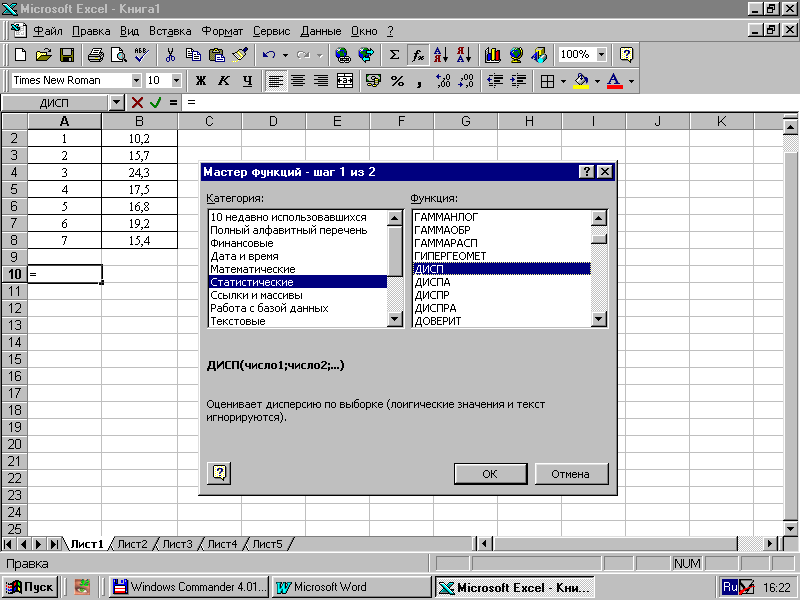The width and height of the screenshot is (800, 600).
Task: Activate the Format Painter brush
Action: (240, 55)
